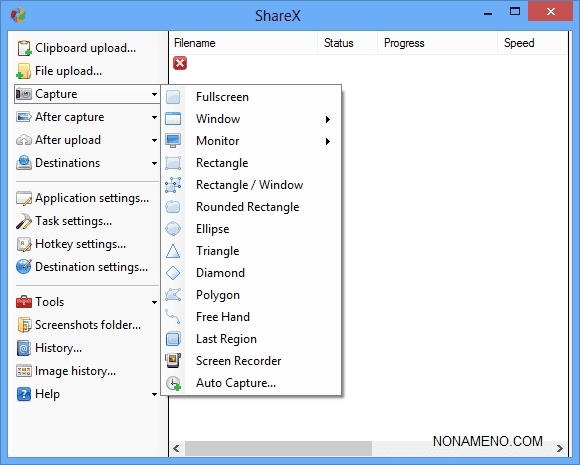This screenshot has width=580, height=465.
Task: Click the Application settings icon
Action: click(x=24, y=198)
